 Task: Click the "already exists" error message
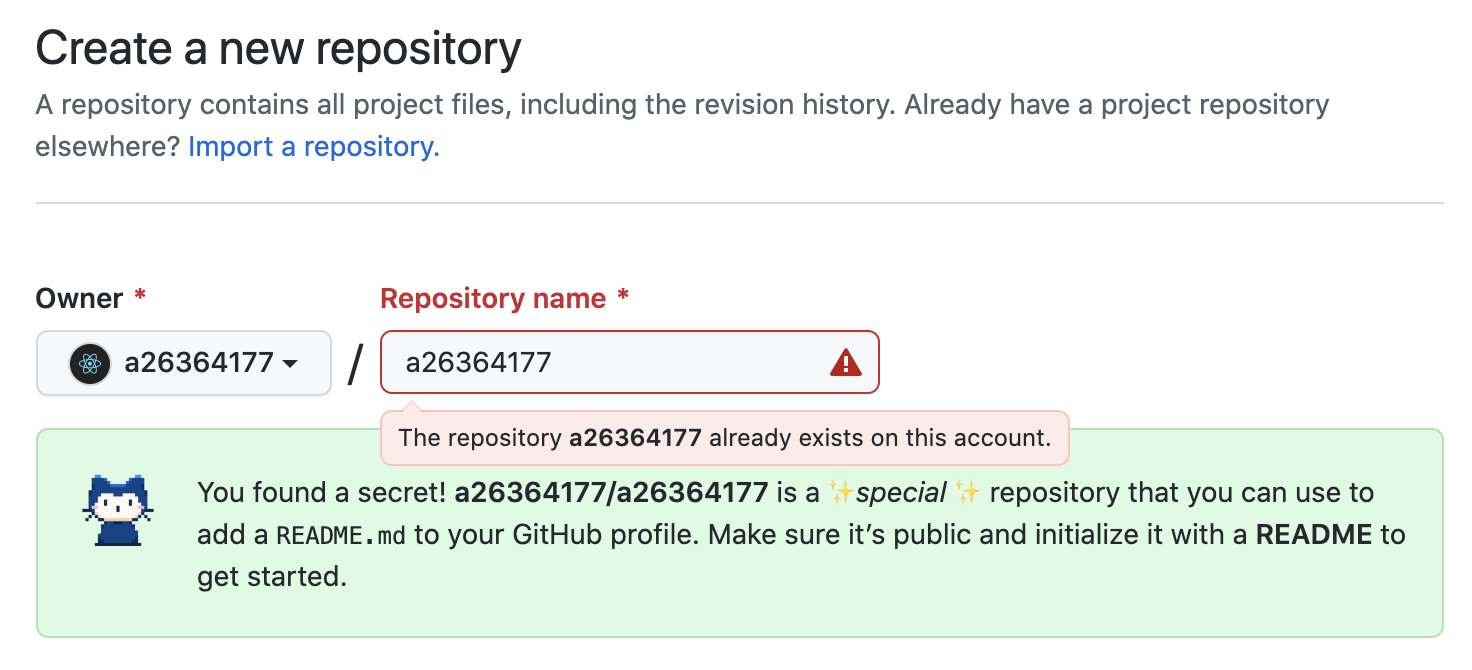coord(724,438)
